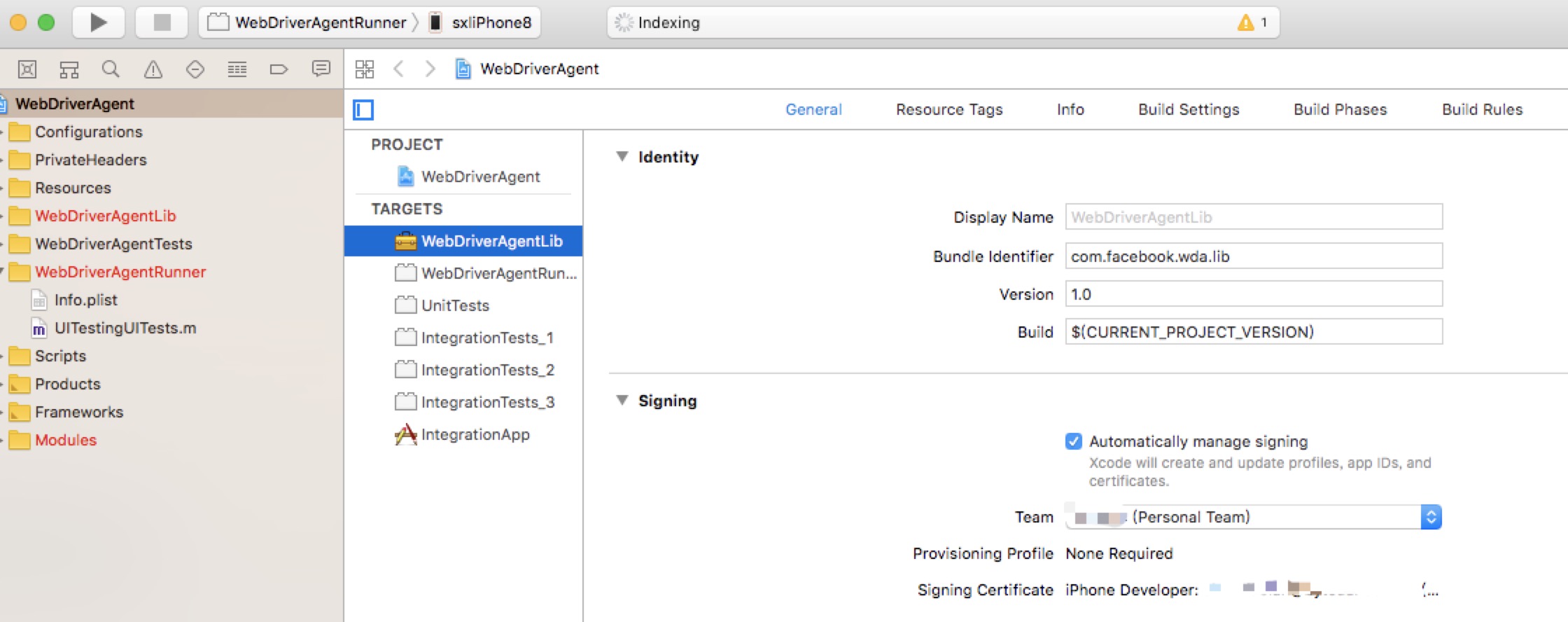Select the IntegrationApp target
The width and height of the screenshot is (1568, 622).
tap(475, 434)
